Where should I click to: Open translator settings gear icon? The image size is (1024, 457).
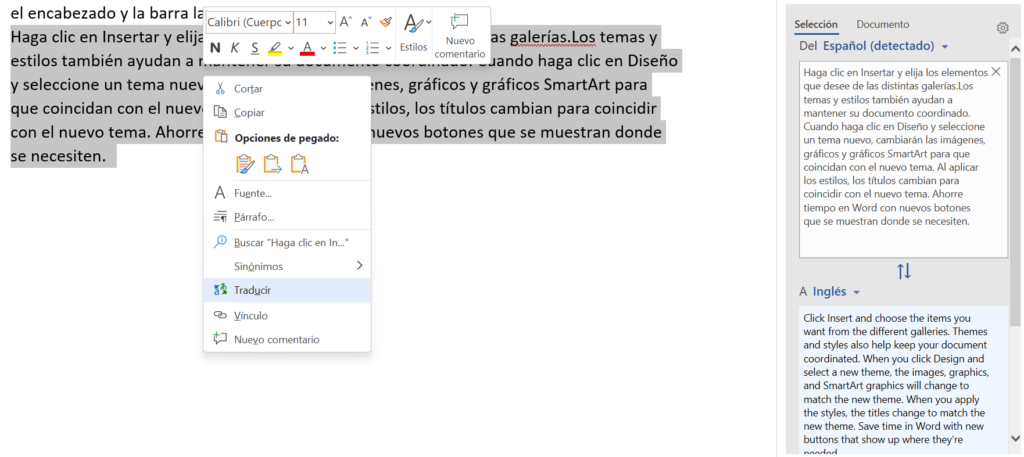pos(1003,29)
